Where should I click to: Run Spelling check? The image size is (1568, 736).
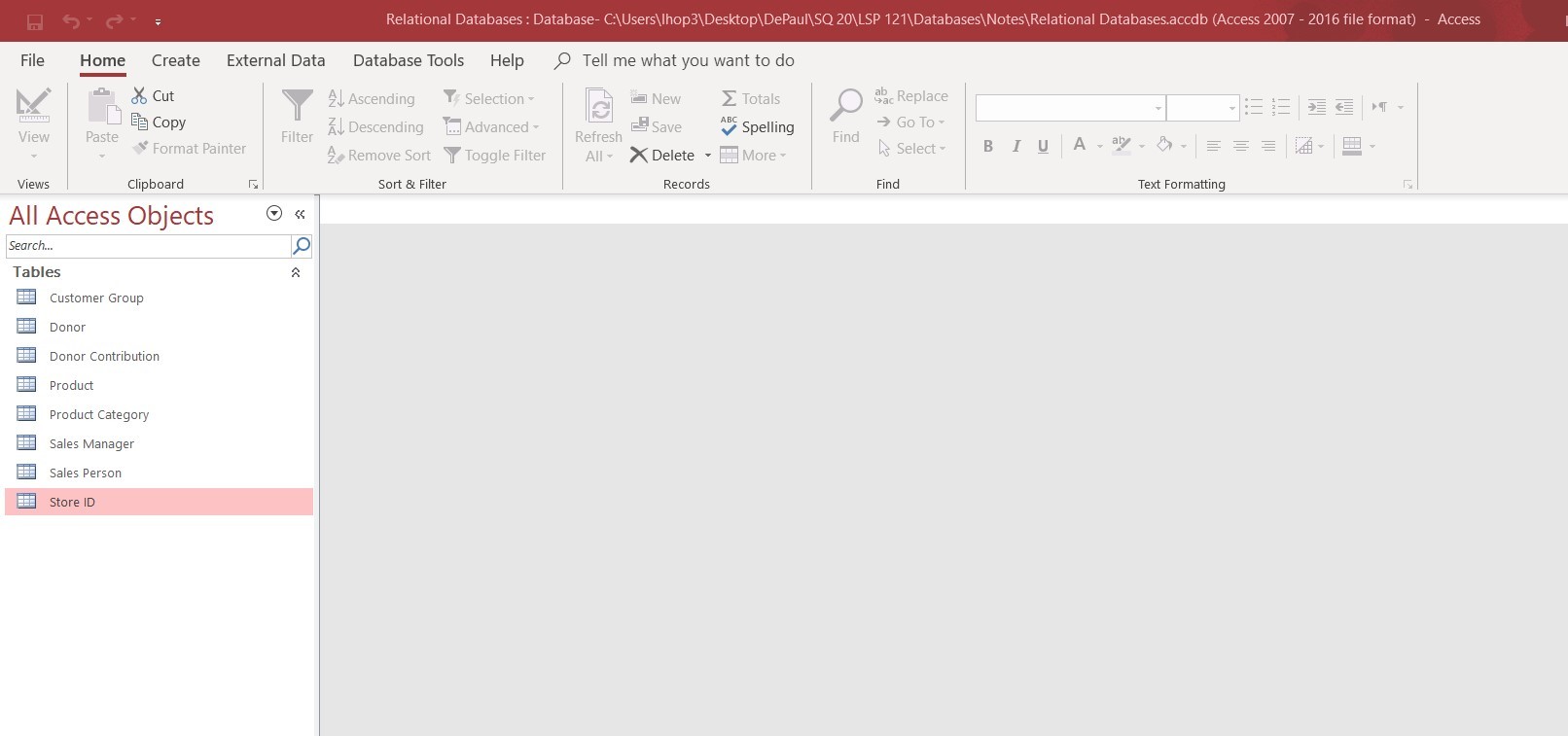(758, 126)
